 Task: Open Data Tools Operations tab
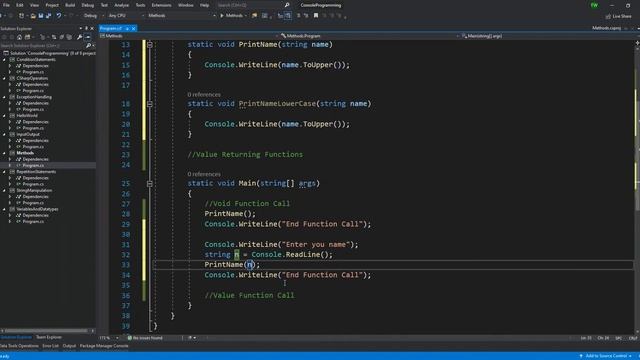(19, 346)
